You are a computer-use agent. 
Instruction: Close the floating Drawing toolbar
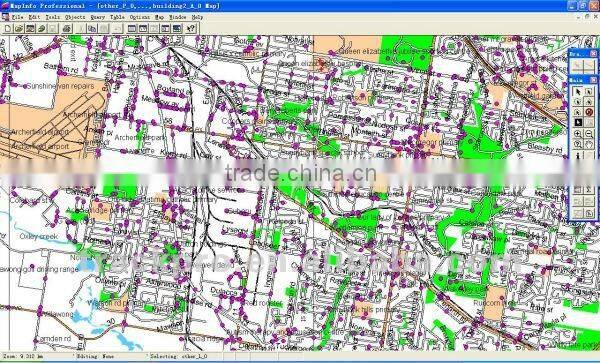click(593, 54)
